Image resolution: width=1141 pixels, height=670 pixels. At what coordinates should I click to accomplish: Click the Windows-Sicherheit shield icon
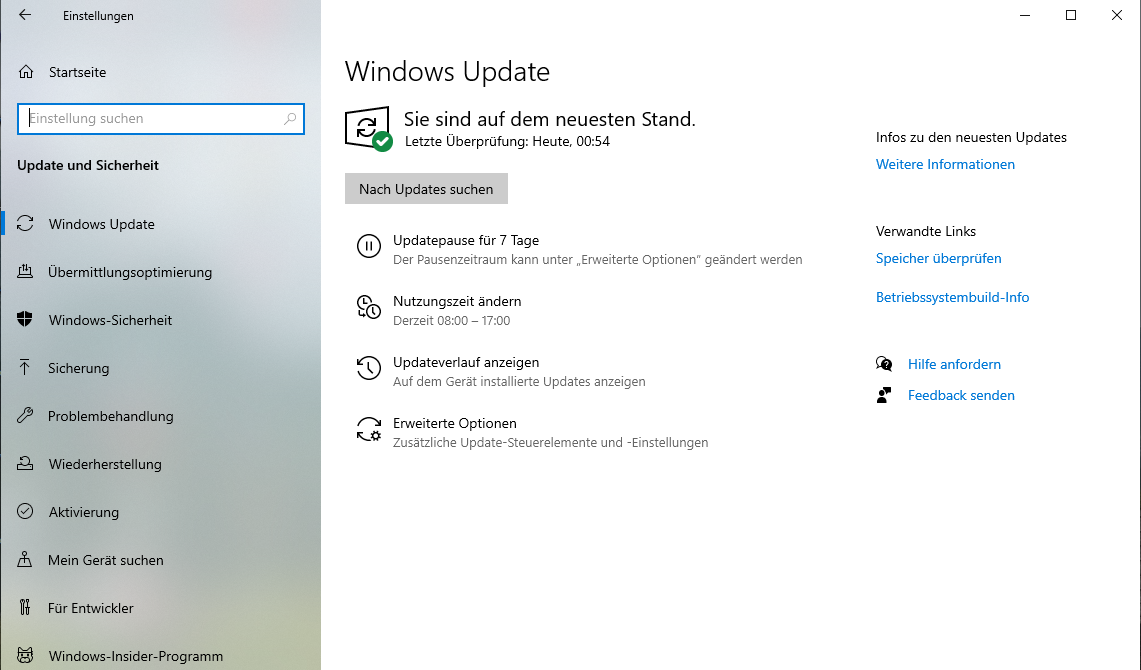(25, 319)
